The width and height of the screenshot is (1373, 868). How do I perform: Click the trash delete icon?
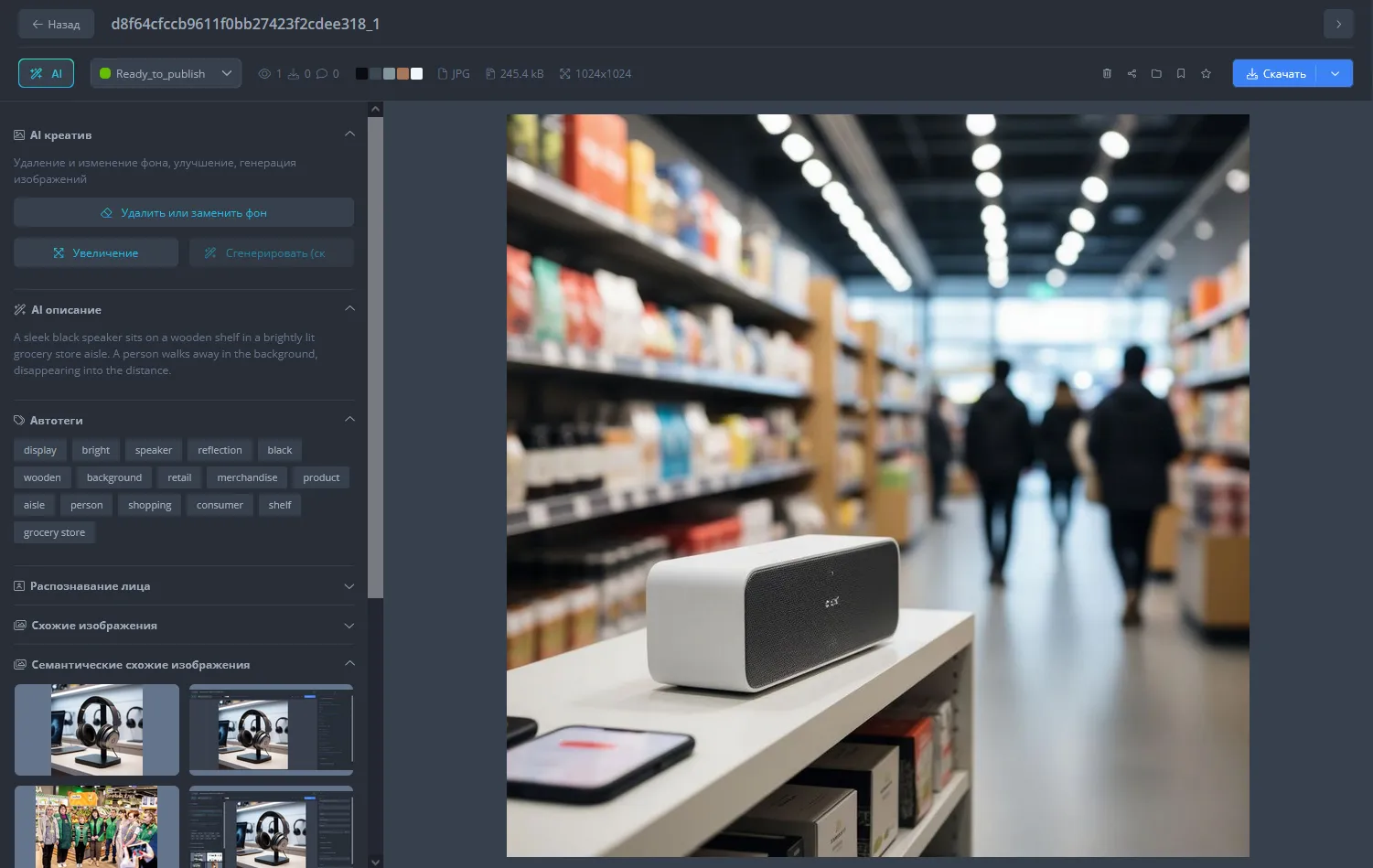coord(1107,74)
